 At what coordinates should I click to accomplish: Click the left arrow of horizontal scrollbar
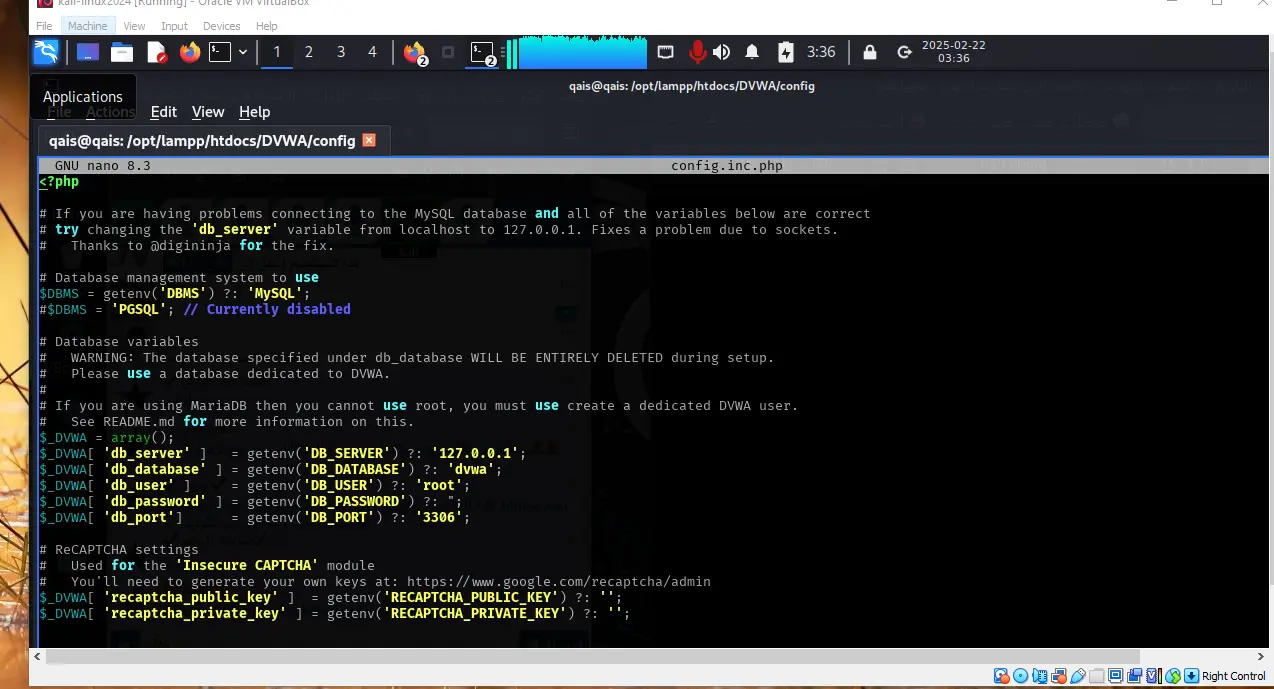click(x=38, y=656)
